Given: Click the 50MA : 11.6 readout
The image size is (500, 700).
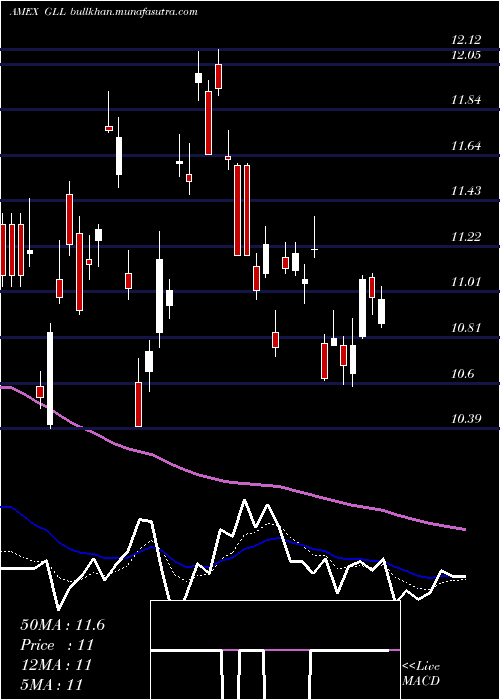Looking at the screenshot, I should tap(62, 625).
